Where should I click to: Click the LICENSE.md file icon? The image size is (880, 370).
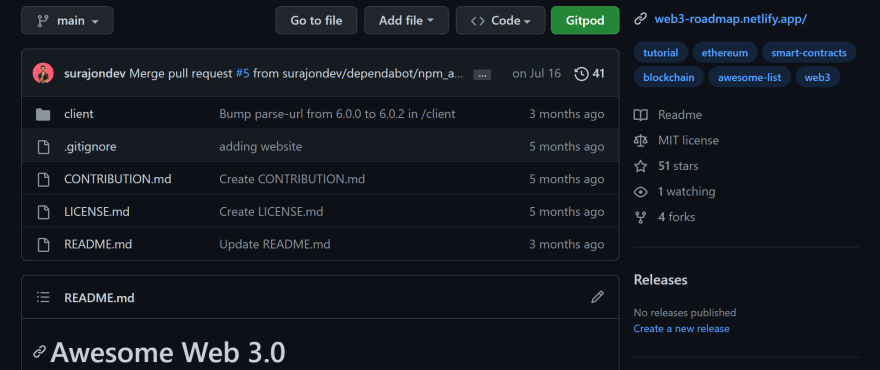click(x=43, y=212)
